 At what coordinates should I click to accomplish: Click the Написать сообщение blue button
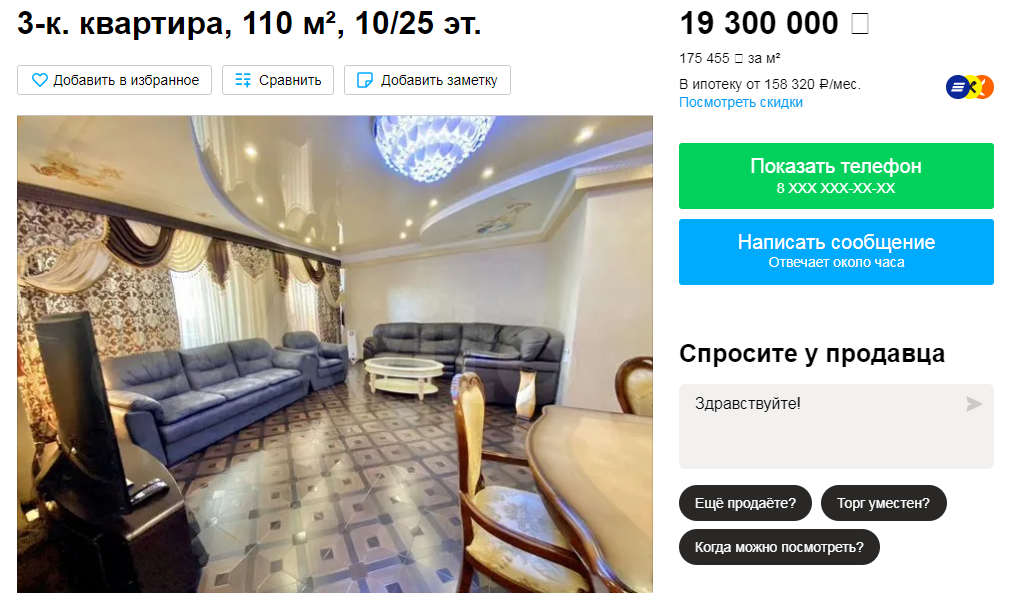coord(836,251)
